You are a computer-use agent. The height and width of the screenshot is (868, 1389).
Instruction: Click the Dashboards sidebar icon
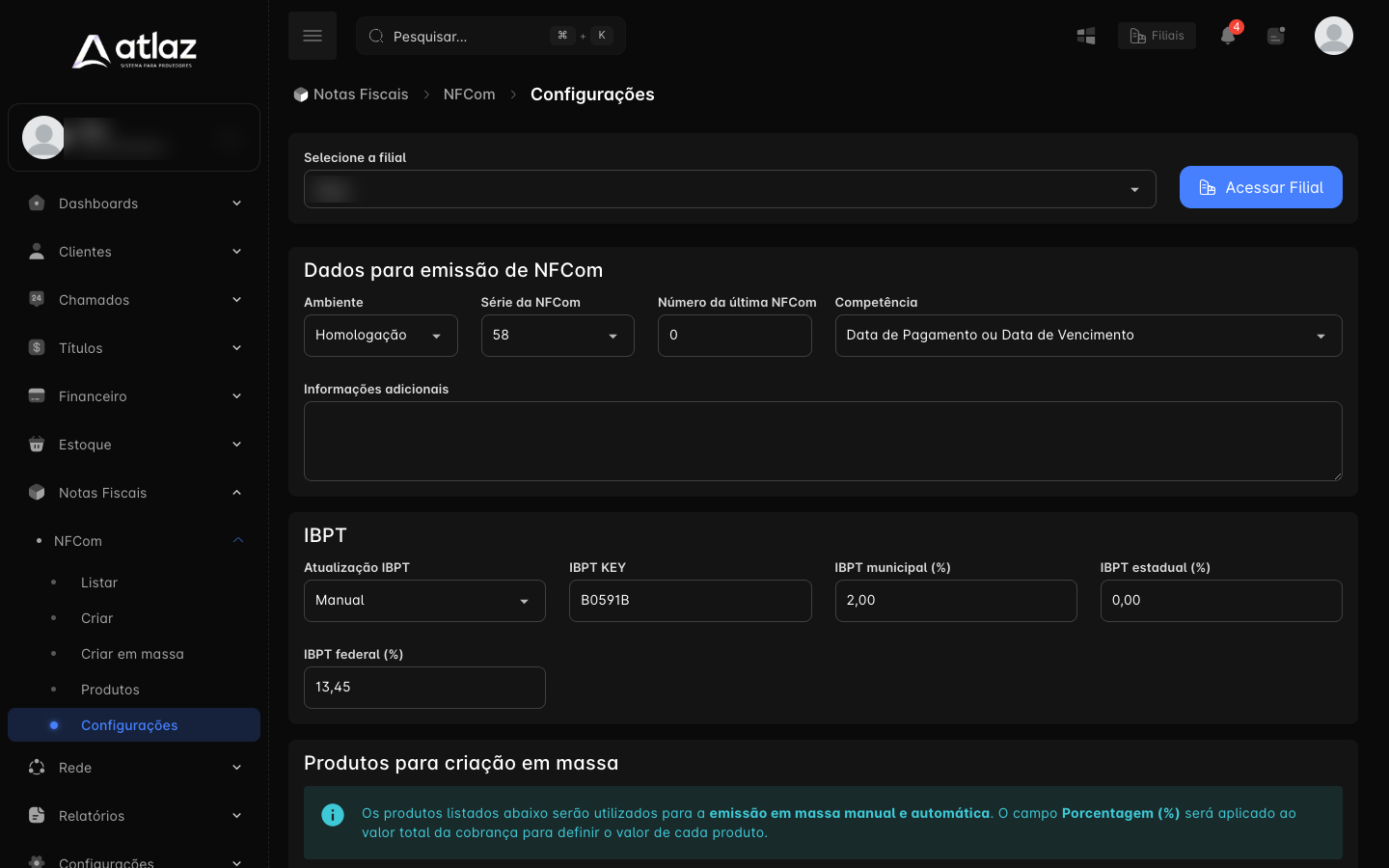(37, 203)
